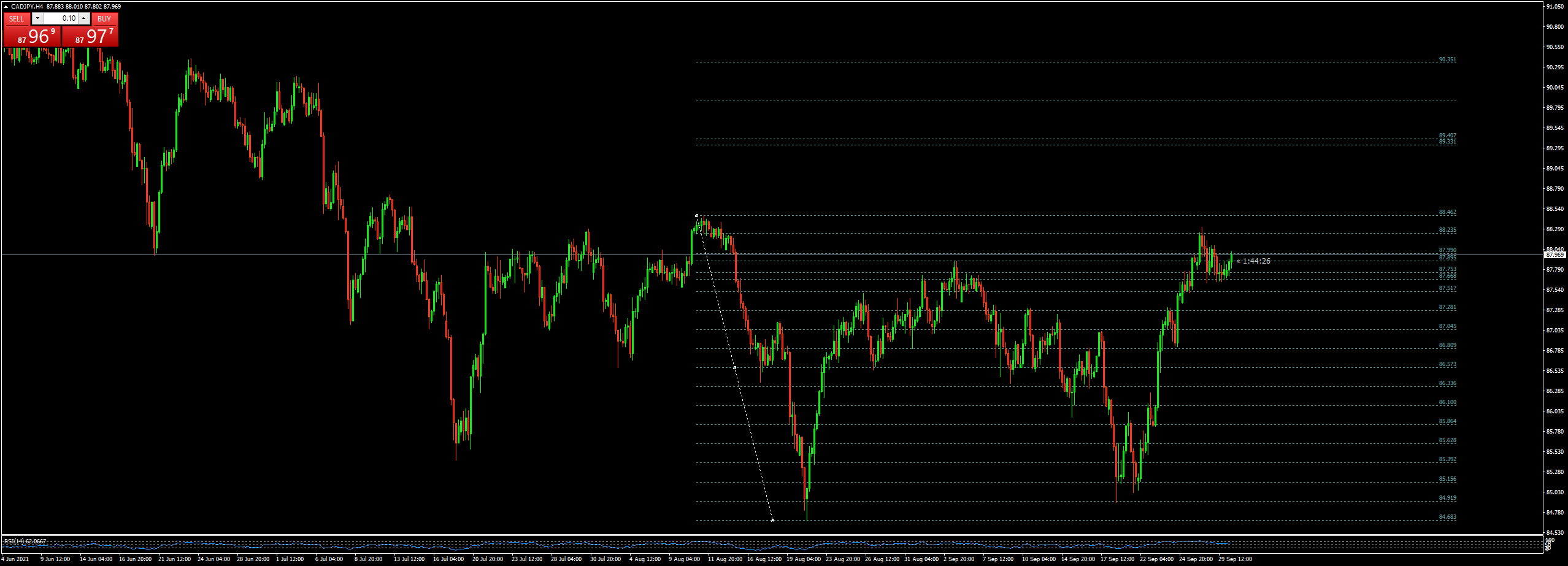
Task: Select Fibonacci bottom anchor point at 84.683
Action: tap(772, 520)
